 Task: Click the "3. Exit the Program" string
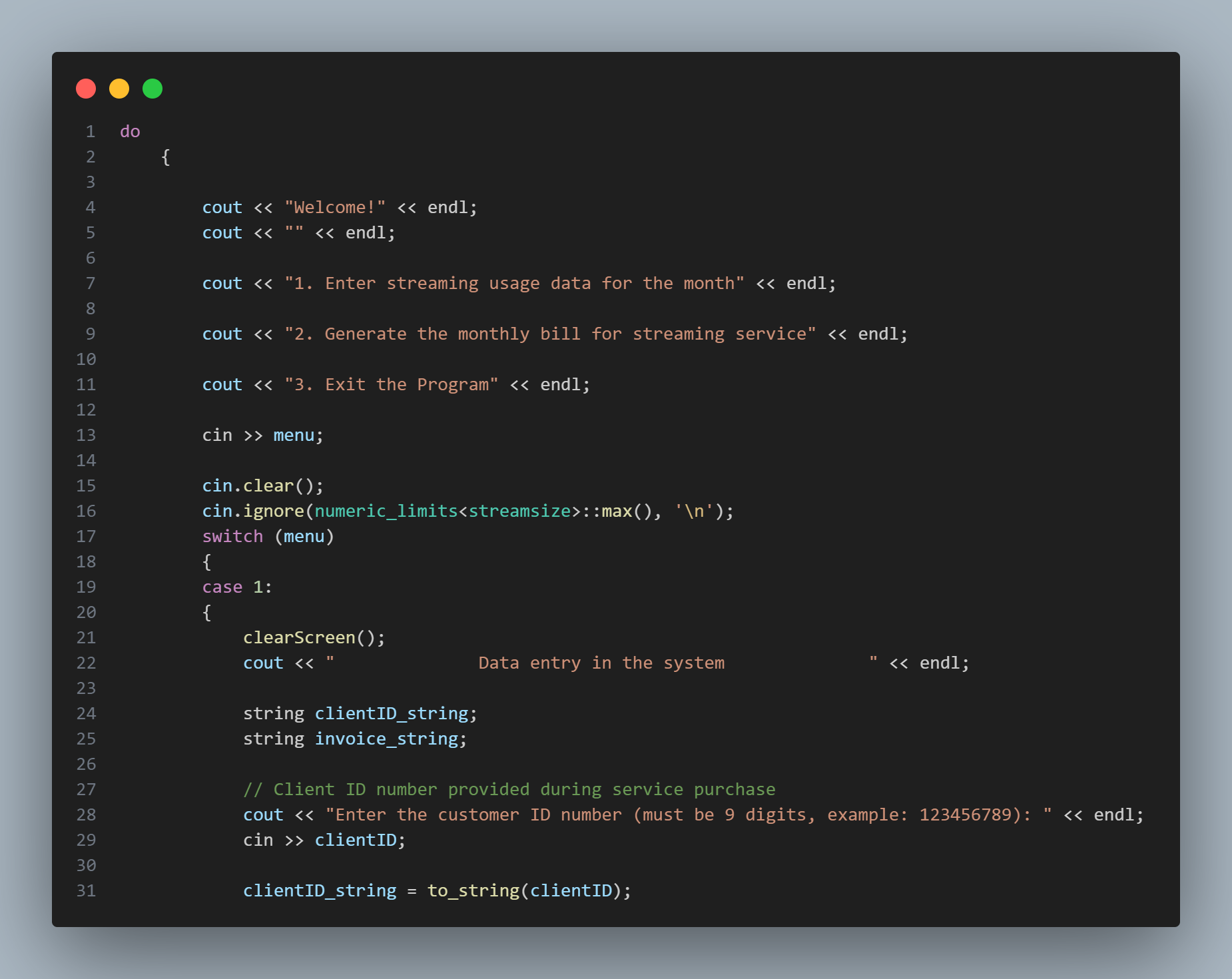pyautogui.click(x=391, y=385)
